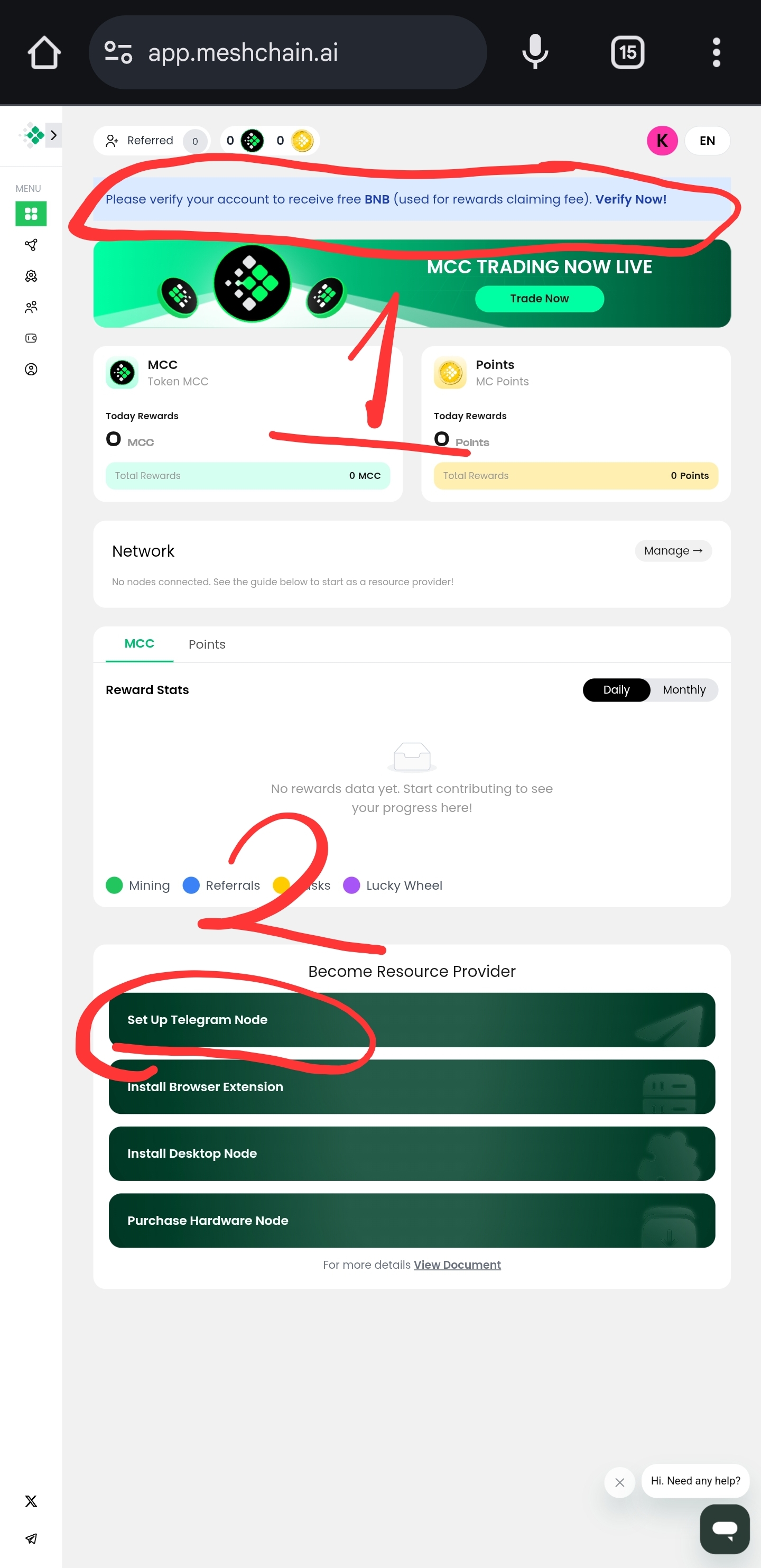Tap the browser home icon

[44, 52]
